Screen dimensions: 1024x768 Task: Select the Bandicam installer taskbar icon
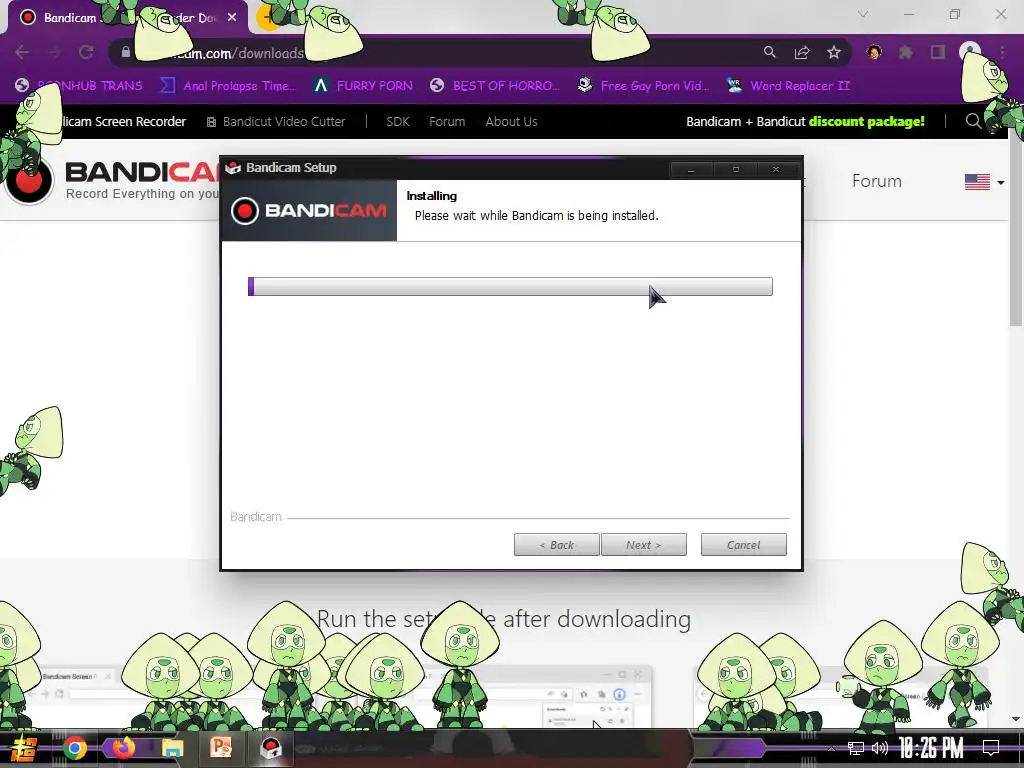click(270, 748)
